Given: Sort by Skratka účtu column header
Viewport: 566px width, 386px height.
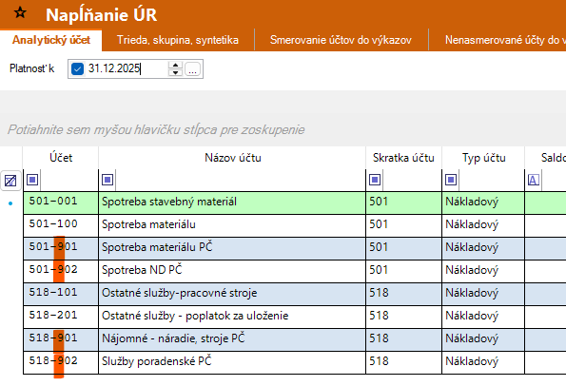Looking at the screenshot, I should click(404, 158).
